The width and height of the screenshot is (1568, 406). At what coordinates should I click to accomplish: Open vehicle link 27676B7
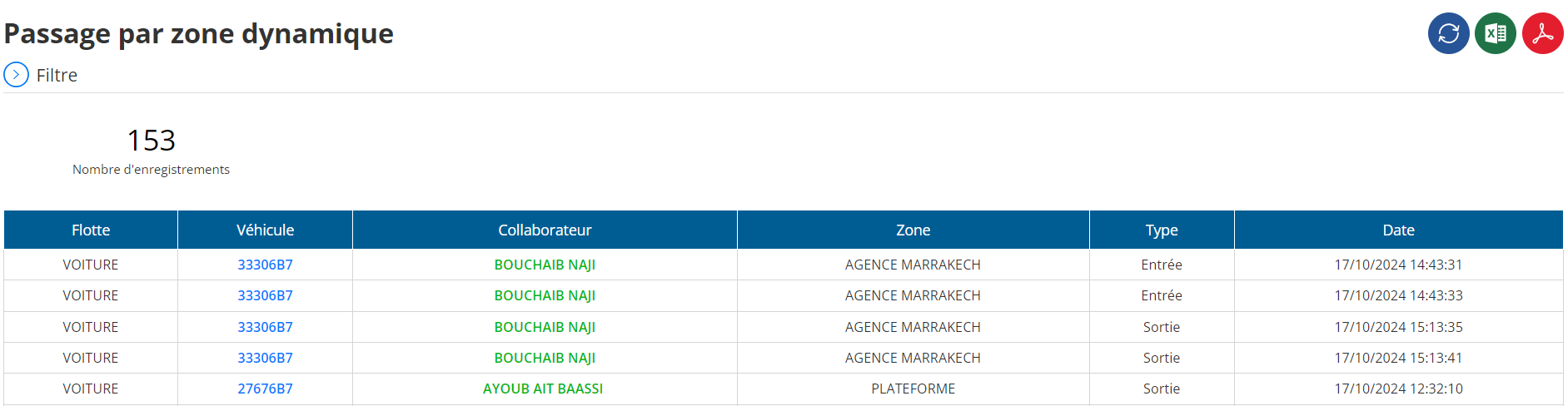click(x=265, y=389)
